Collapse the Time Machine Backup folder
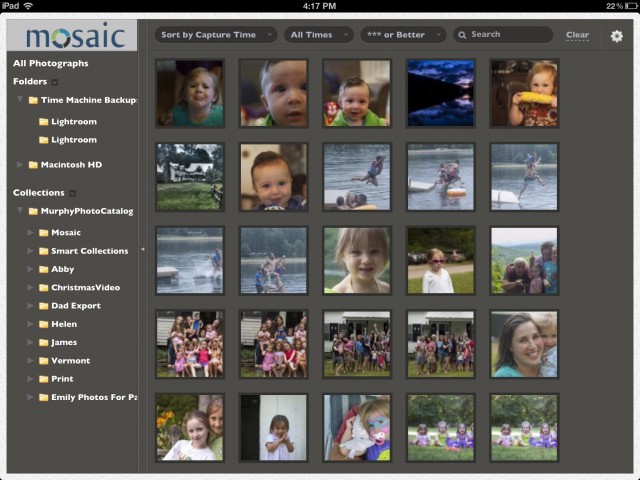The height and width of the screenshot is (480, 640). (20, 100)
